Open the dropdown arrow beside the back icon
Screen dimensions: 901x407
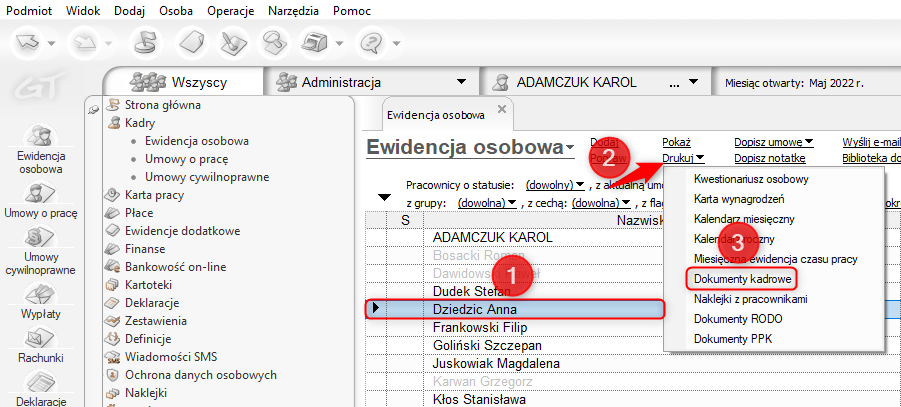pos(52,44)
